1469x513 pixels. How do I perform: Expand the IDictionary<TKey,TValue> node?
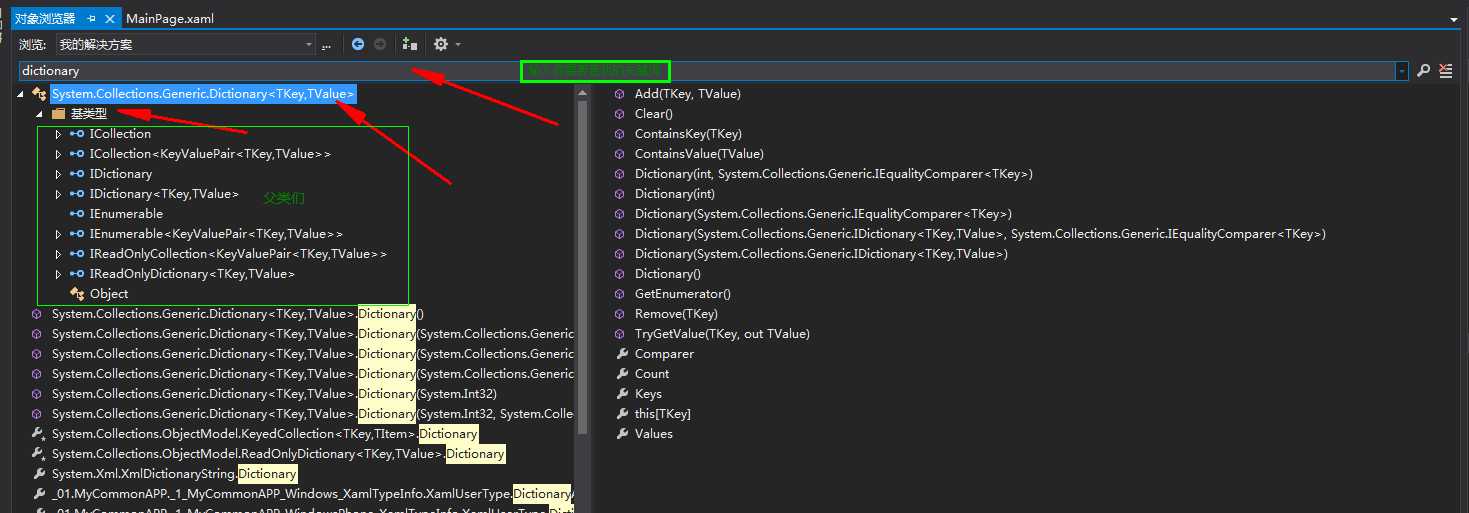pos(59,193)
